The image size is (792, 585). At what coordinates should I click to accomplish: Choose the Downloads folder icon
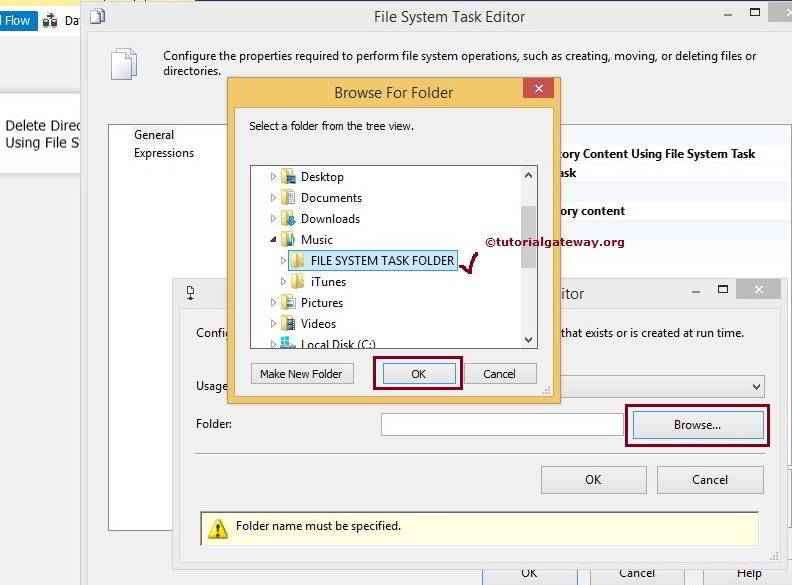point(288,219)
